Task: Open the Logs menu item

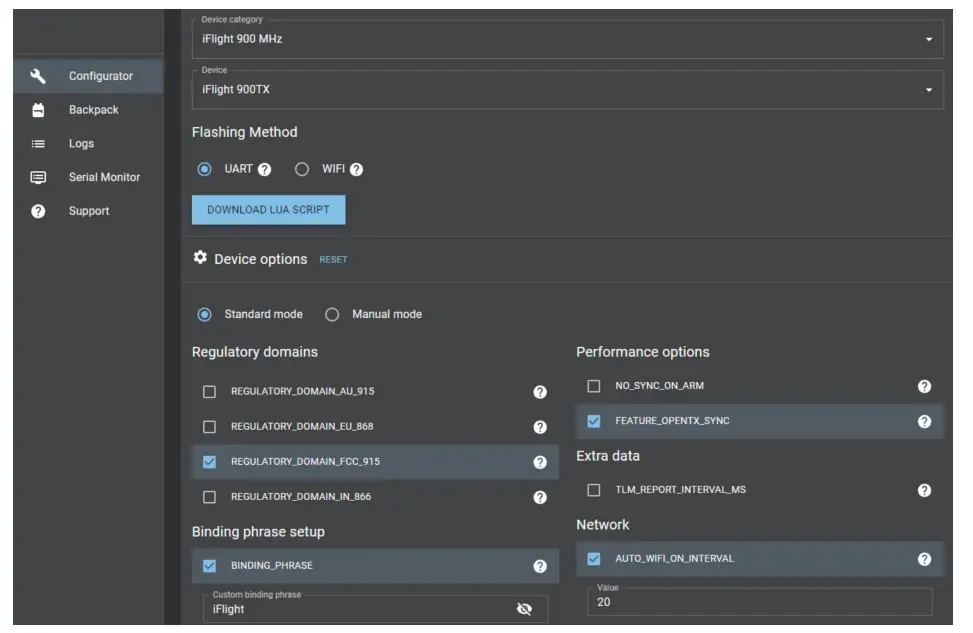Action: pyautogui.click(x=81, y=144)
